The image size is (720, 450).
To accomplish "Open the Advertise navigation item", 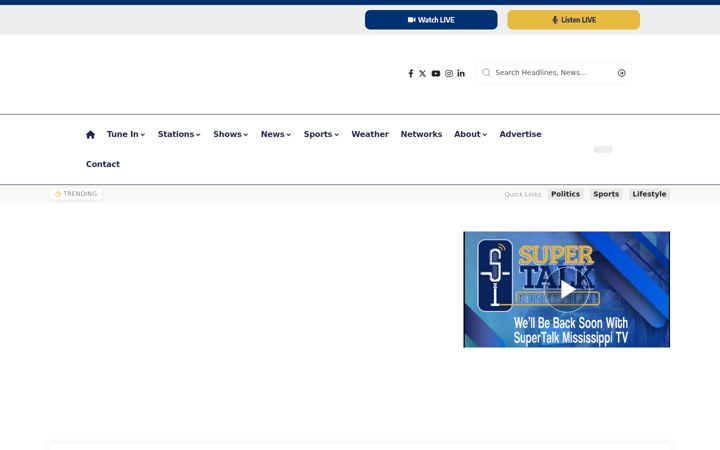I will point(520,134).
